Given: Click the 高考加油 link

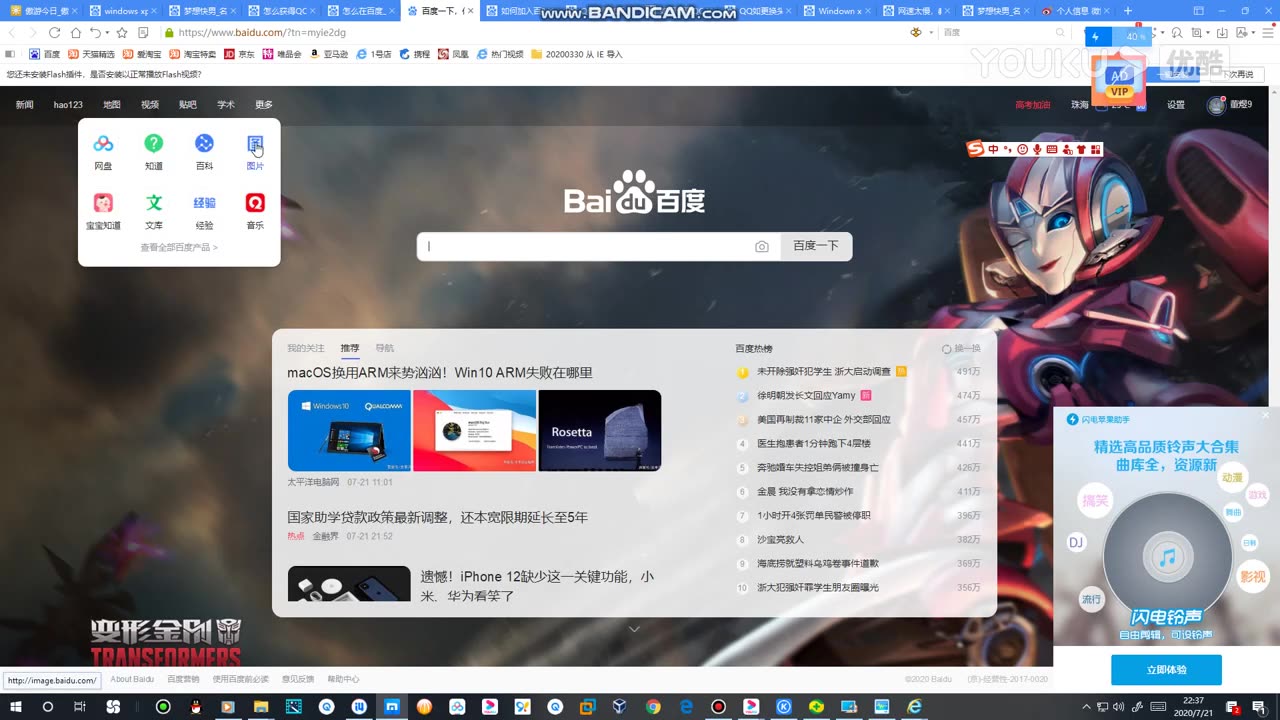Looking at the screenshot, I should coord(1033,105).
